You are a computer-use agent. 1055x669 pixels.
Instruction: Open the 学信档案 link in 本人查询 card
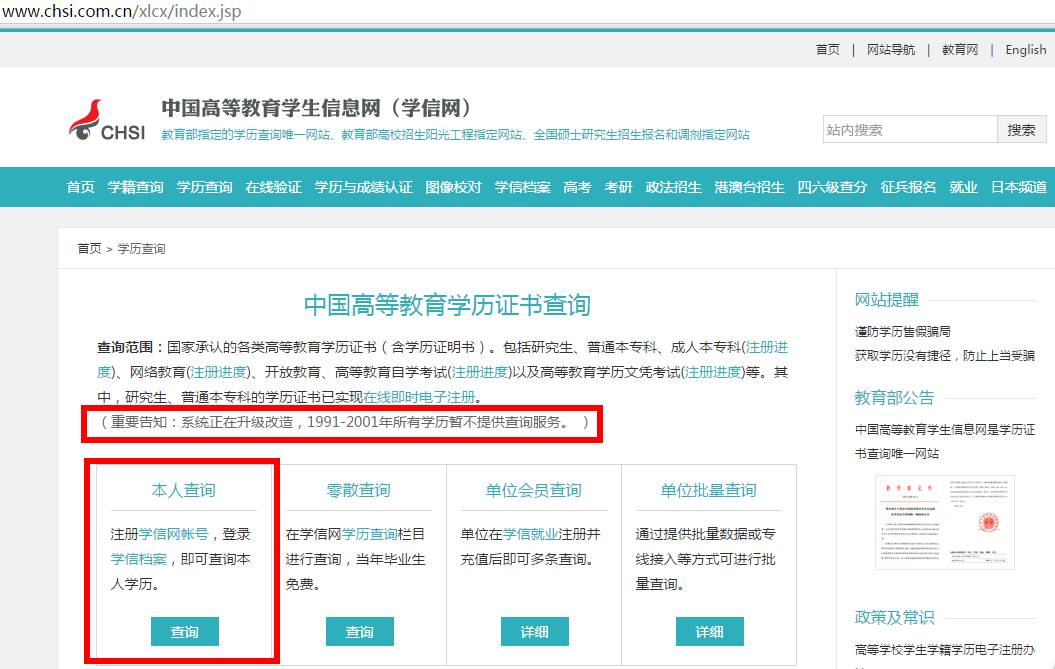[x=139, y=559]
